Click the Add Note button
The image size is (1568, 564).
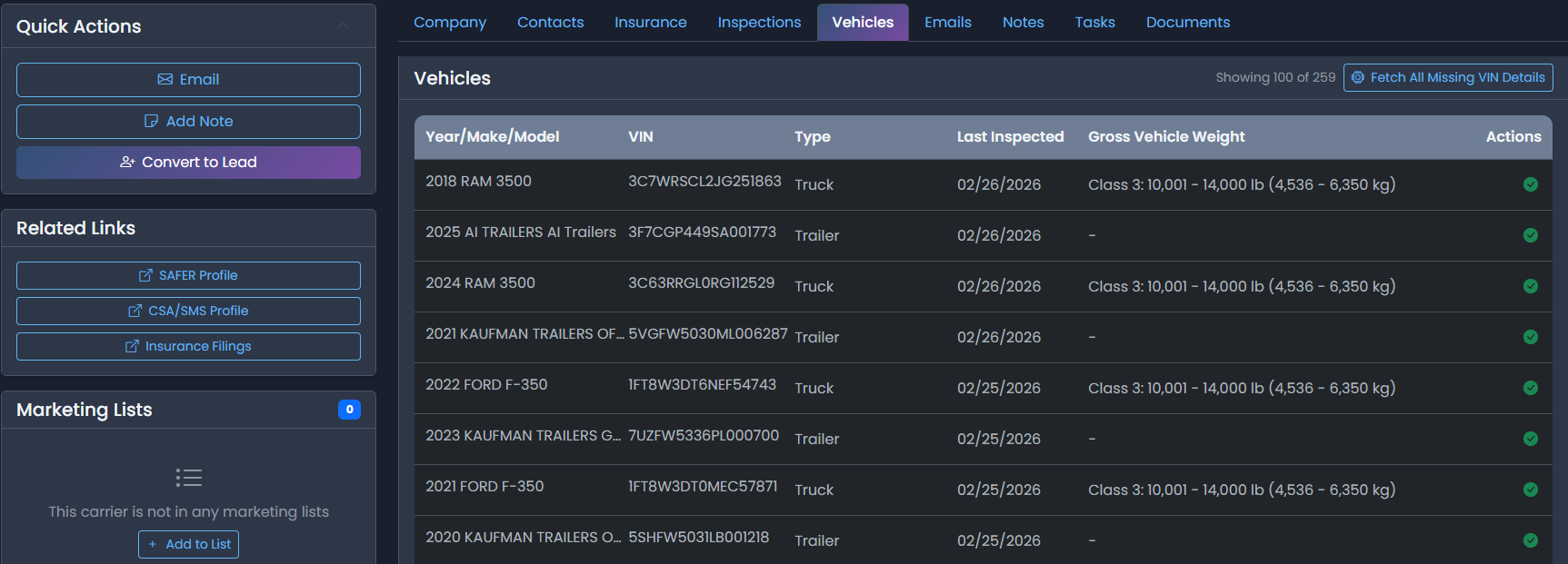(188, 121)
